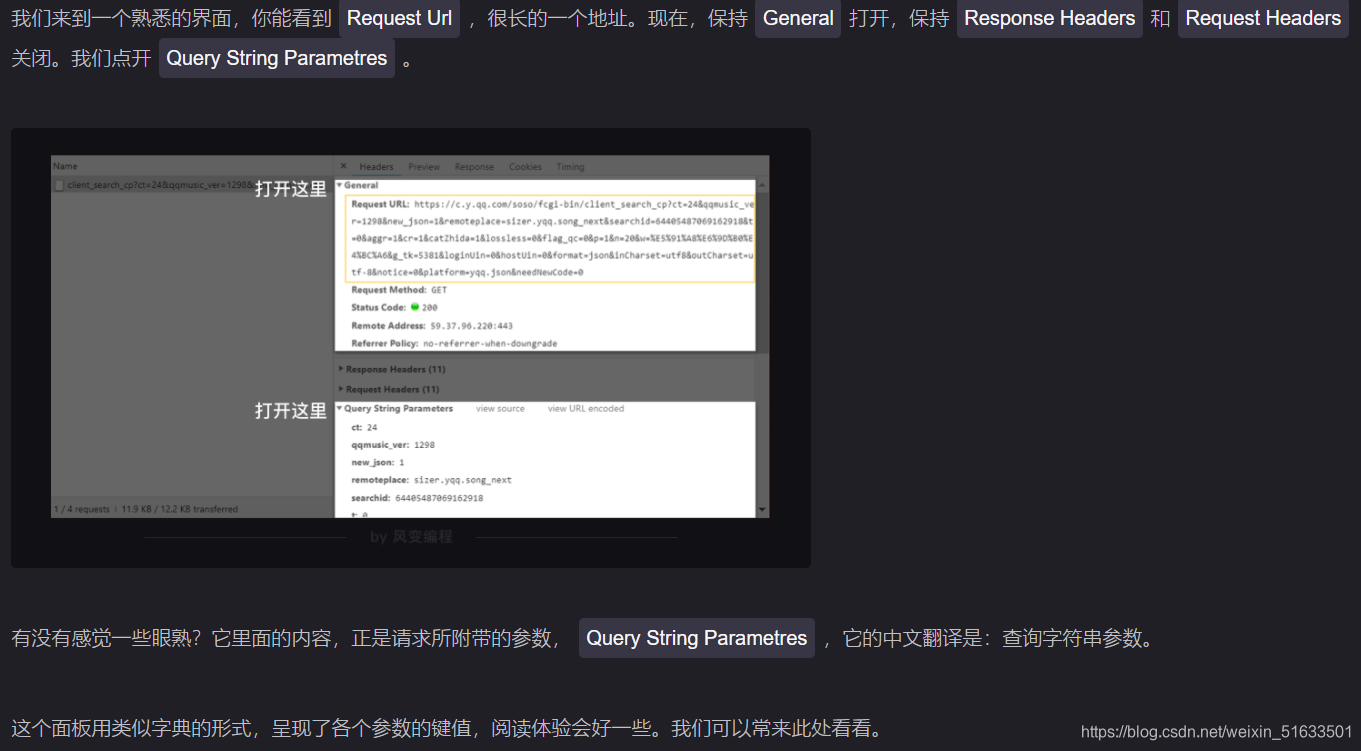This screenshot has width=1361, height=751.
Task: Click the "Status Code: 200" line
Action: pyautogui.click(x=394, y=307)
